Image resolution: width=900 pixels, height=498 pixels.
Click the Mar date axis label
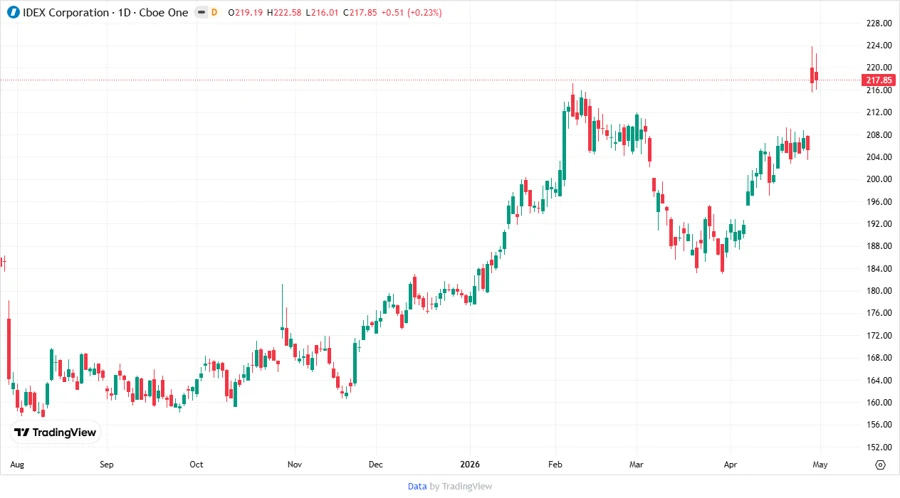636,464
